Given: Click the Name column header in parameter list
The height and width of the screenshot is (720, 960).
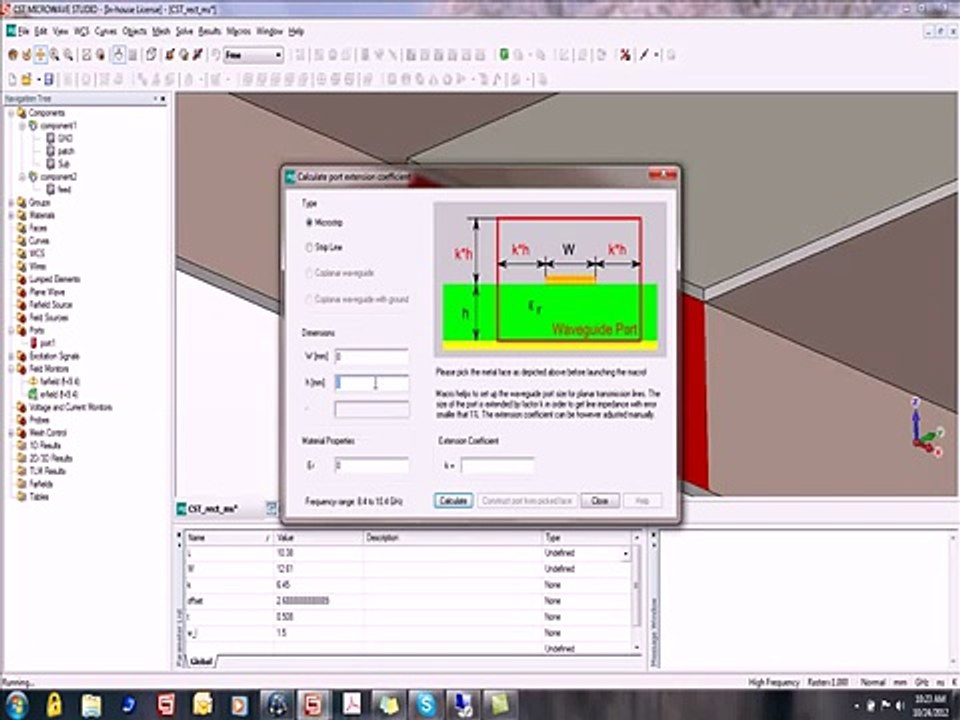Looking at the screenshot, I should point(229,538).
